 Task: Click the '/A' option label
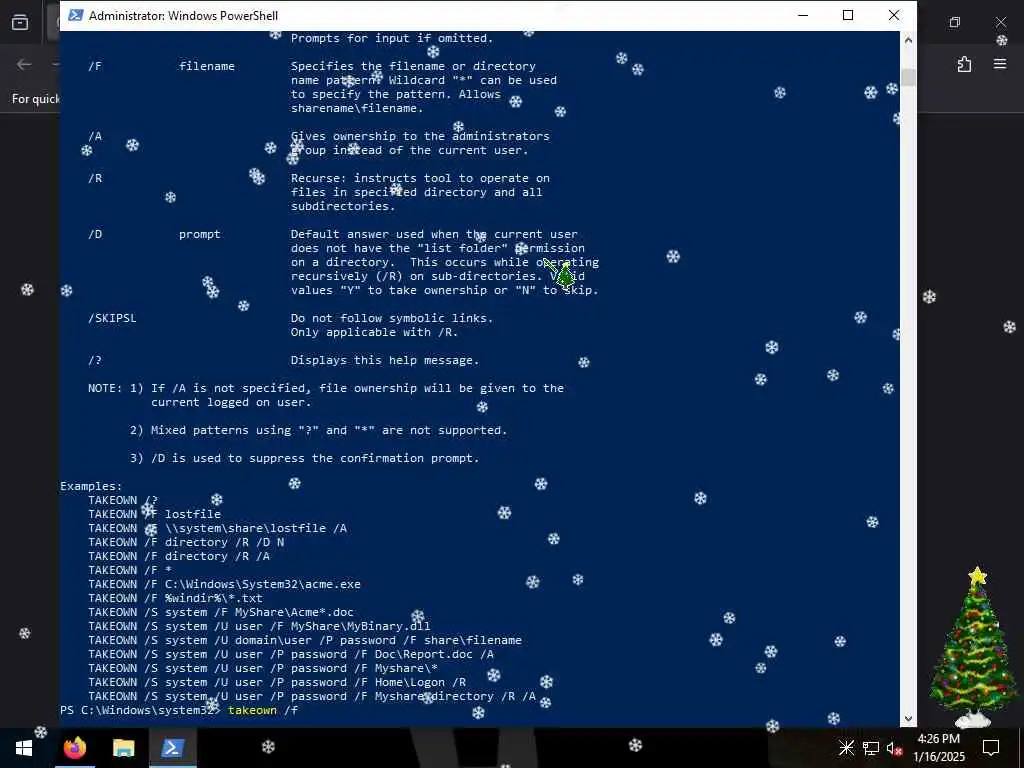click(x=95, y=136)
